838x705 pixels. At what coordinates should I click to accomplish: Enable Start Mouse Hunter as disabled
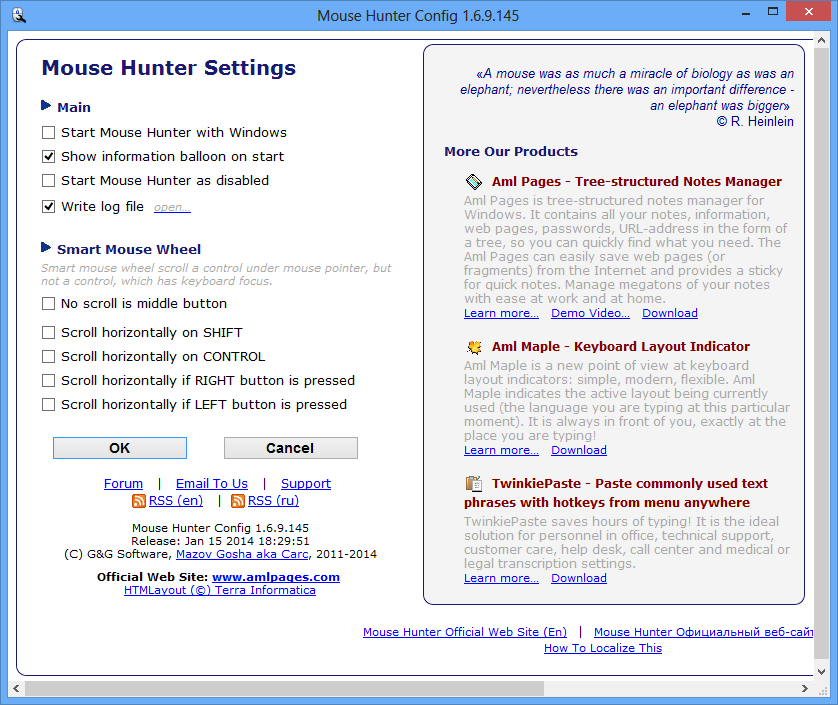coord(49,181)
